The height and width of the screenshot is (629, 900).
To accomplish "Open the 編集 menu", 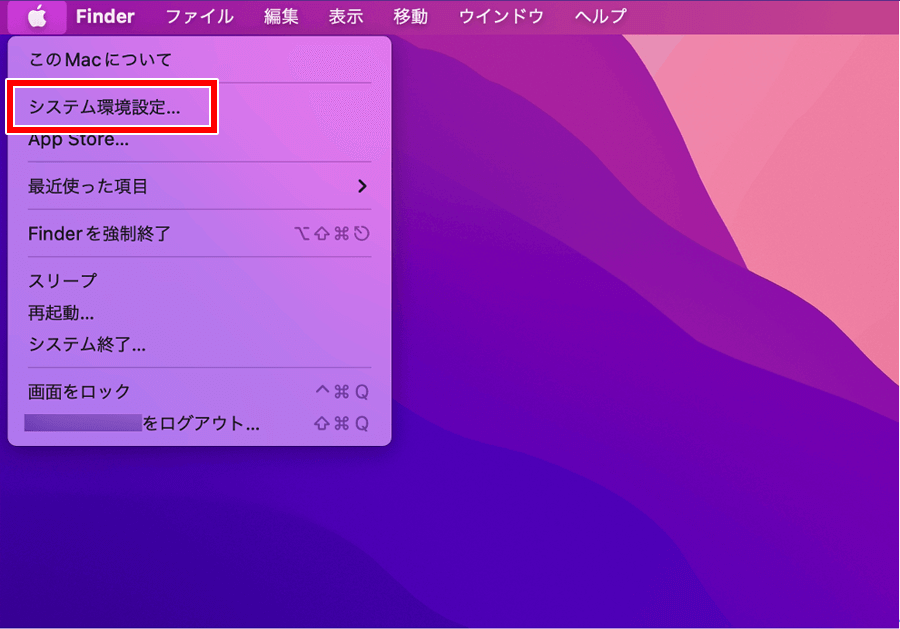I will click(281, 16).
